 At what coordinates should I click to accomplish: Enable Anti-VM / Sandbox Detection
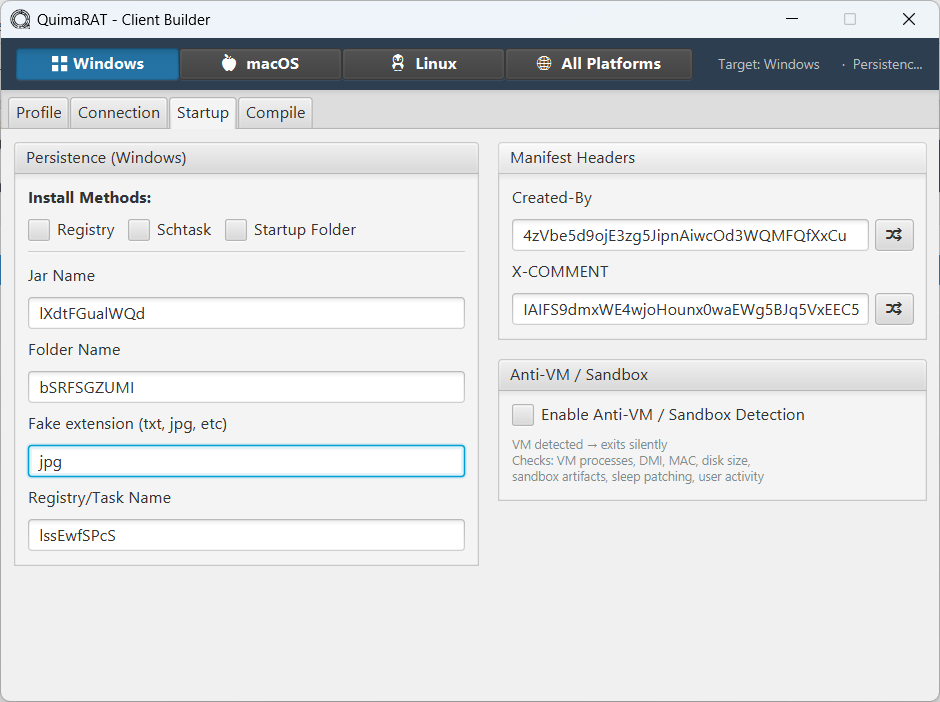point(522,414)
